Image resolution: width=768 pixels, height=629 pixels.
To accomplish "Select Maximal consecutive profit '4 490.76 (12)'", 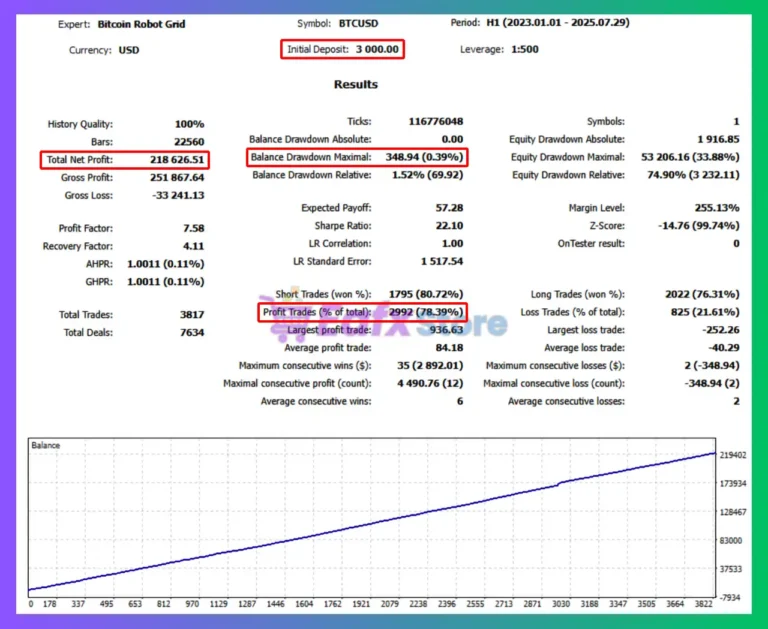I will pos(430,384).
